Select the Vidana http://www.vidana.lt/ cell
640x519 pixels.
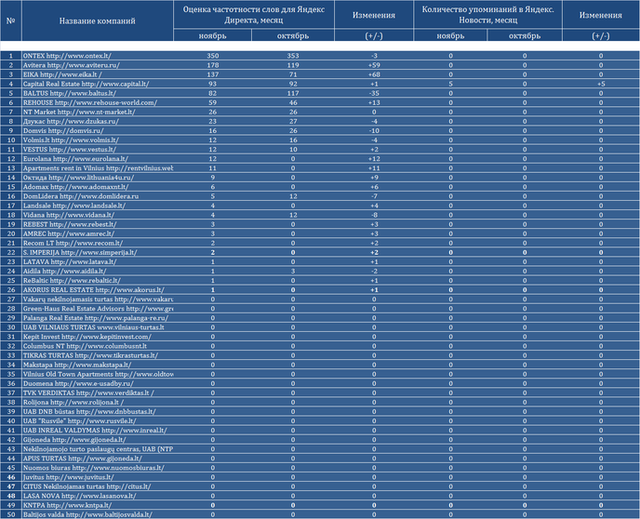[x=97, y=215]
